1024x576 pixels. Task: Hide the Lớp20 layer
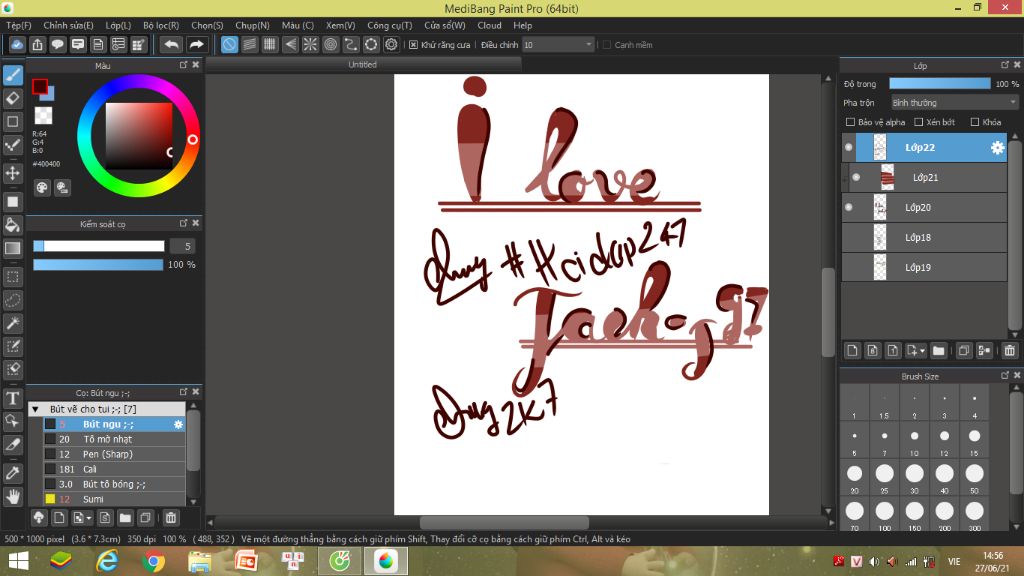click(848, 208)
